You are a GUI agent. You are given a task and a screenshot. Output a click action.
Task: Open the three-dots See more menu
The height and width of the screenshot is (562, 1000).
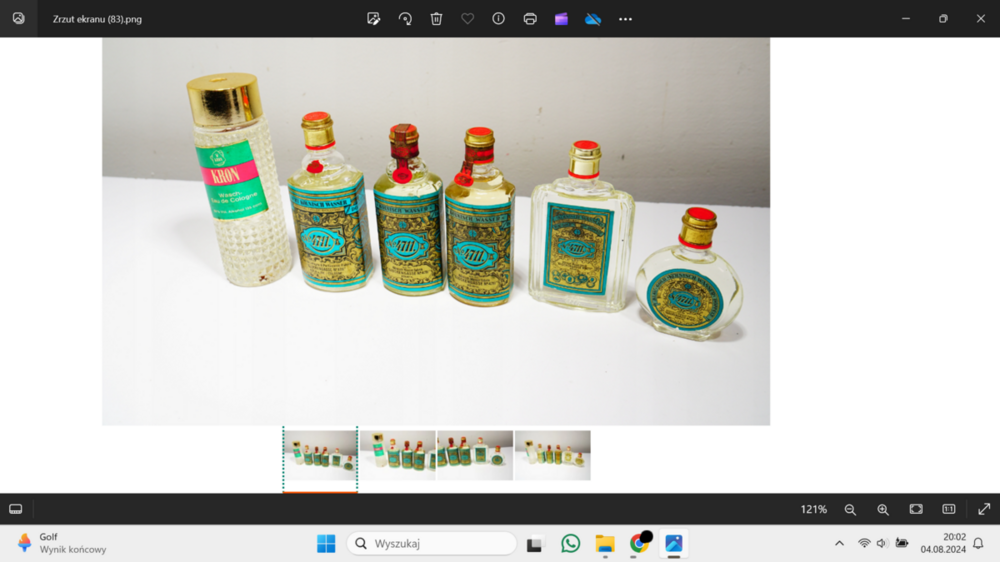pyautogui.click(x=625, y=19)
